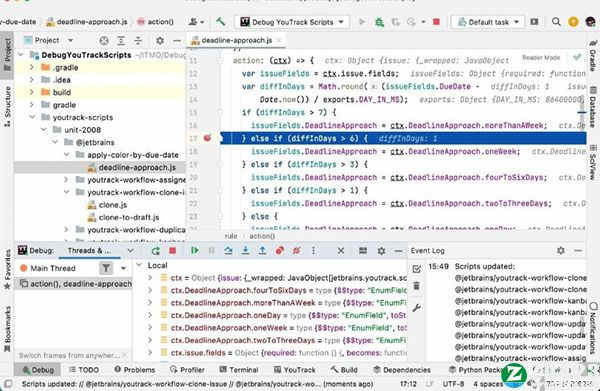Expand the .gradle folder
This screenshot has width=600, height=391.
coord(32,67)
